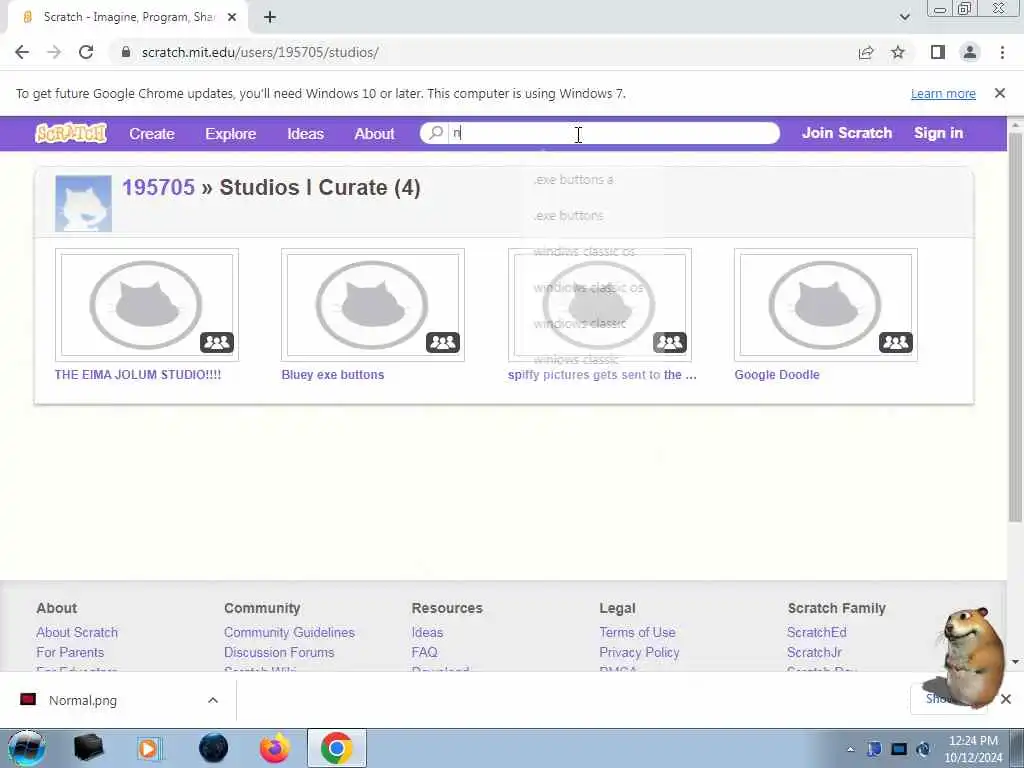Click the people icon on Google Doodle thumbnail
The height and width of the screenshot is (768, 1024).
895,342
